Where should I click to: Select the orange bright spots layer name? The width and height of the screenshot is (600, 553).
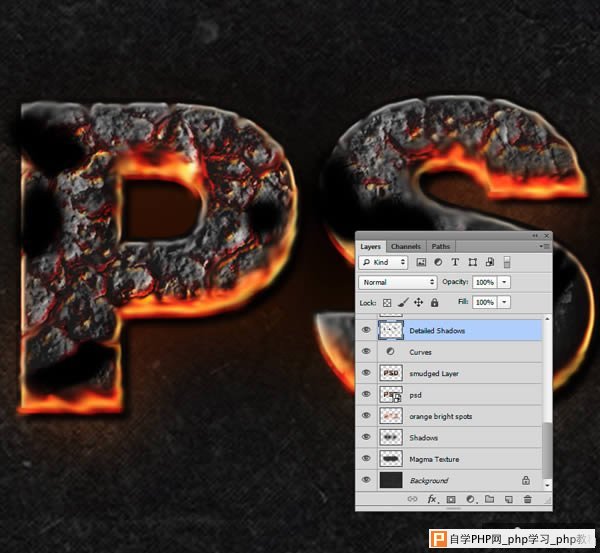point(440,416)
